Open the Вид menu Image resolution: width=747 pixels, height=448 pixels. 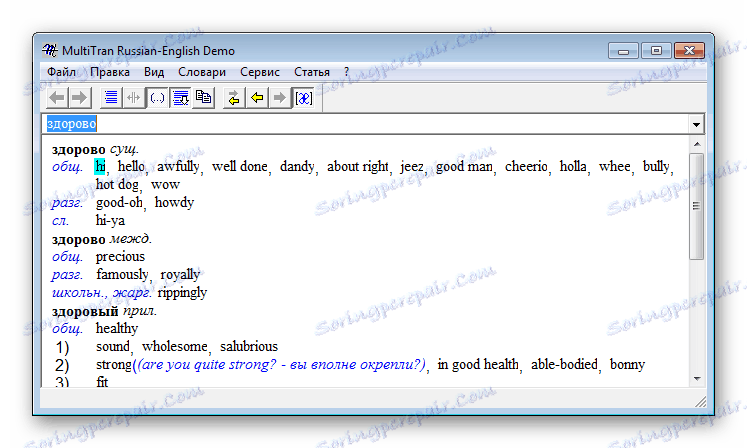point(154,72)
